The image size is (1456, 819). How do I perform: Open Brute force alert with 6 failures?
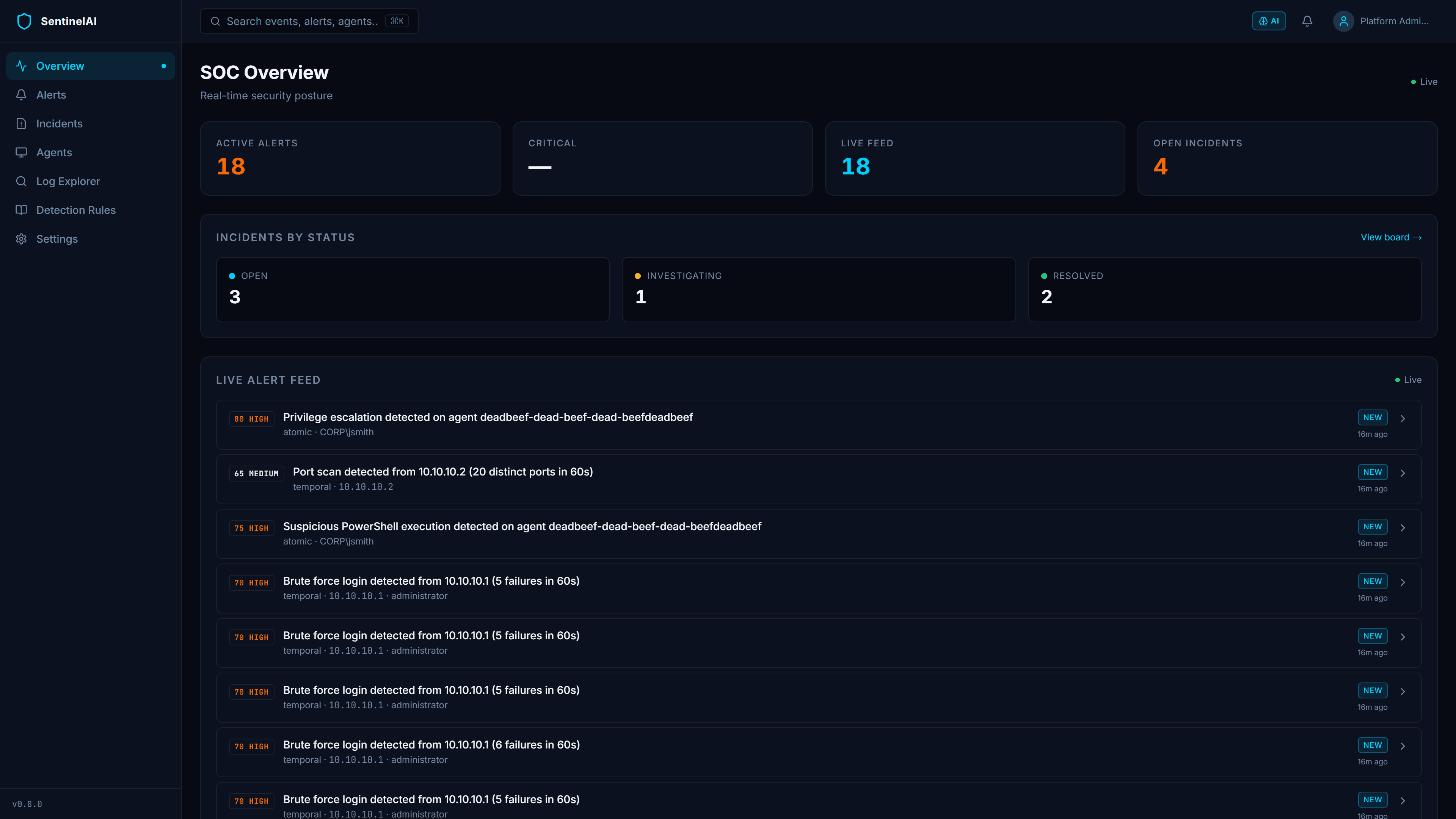coord(819,752)
